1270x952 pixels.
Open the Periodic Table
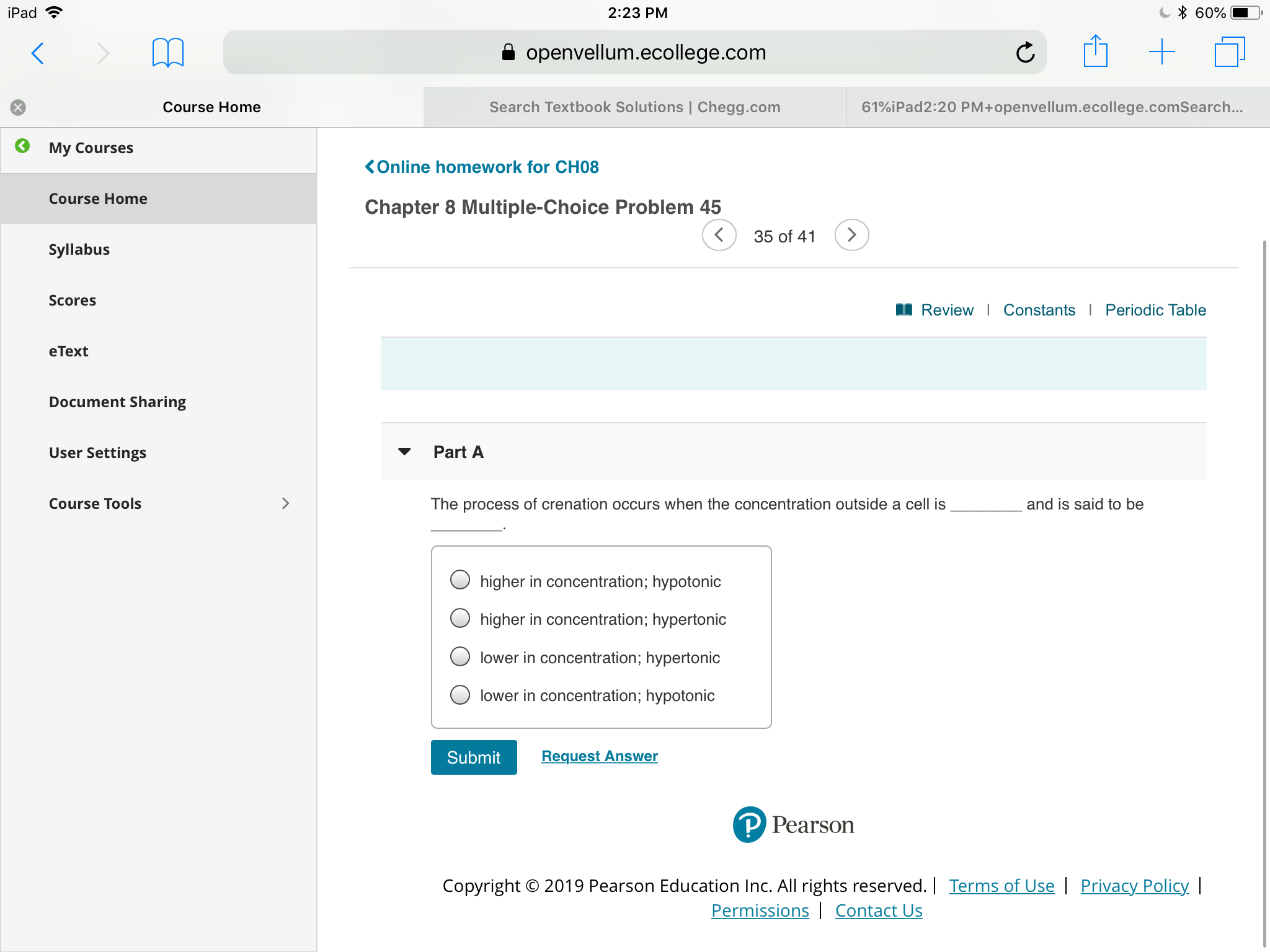pyautogui.click(x=1154, y=310)
